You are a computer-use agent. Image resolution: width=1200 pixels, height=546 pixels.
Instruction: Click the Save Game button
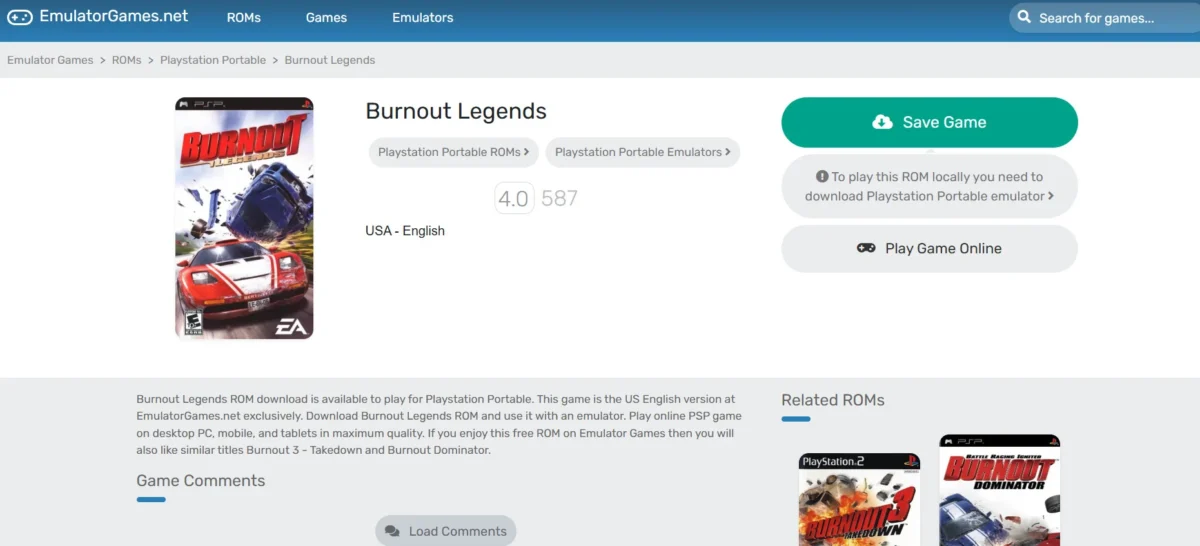click(929, 122)
